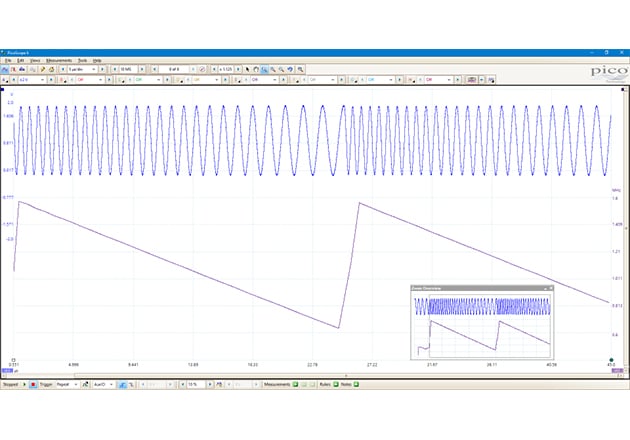Select falling edge trigger toggle
630x440 pixels.
click(131, 385)
